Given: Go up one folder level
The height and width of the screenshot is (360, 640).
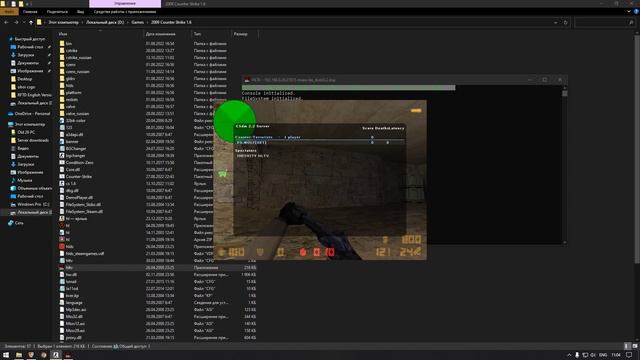Looking at the screenshot, I should point(31,22).
